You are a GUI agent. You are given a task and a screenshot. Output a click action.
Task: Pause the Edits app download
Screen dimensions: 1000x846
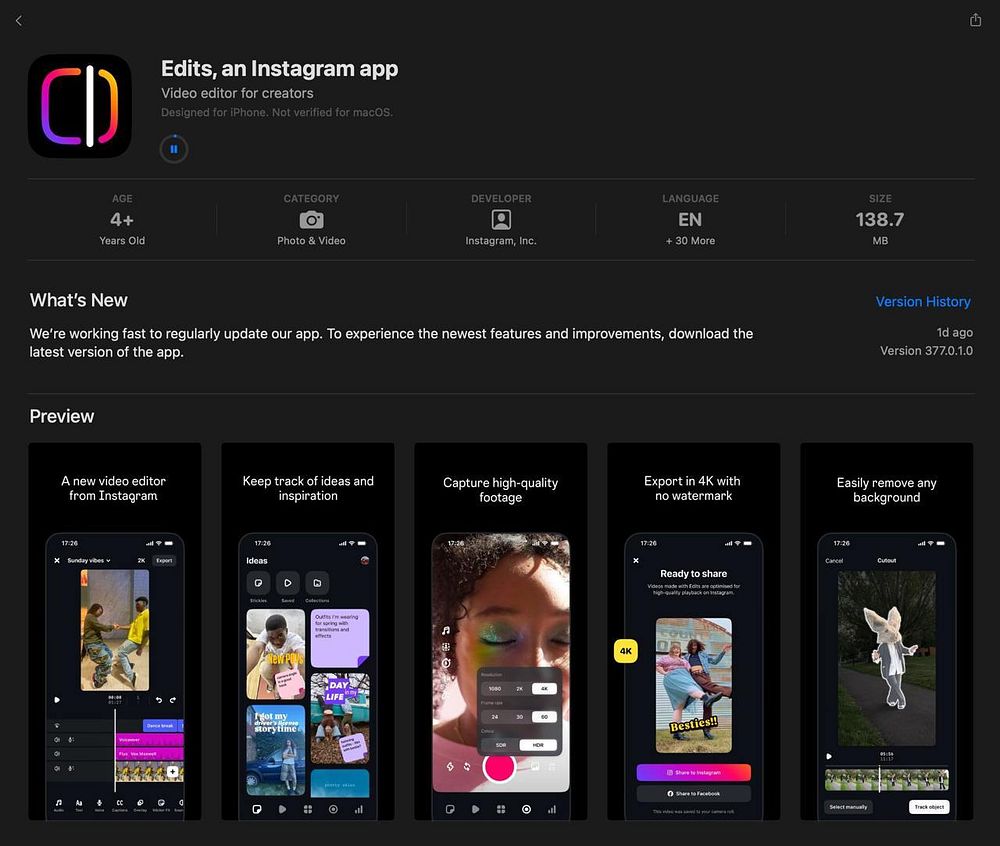pos(173,149)
